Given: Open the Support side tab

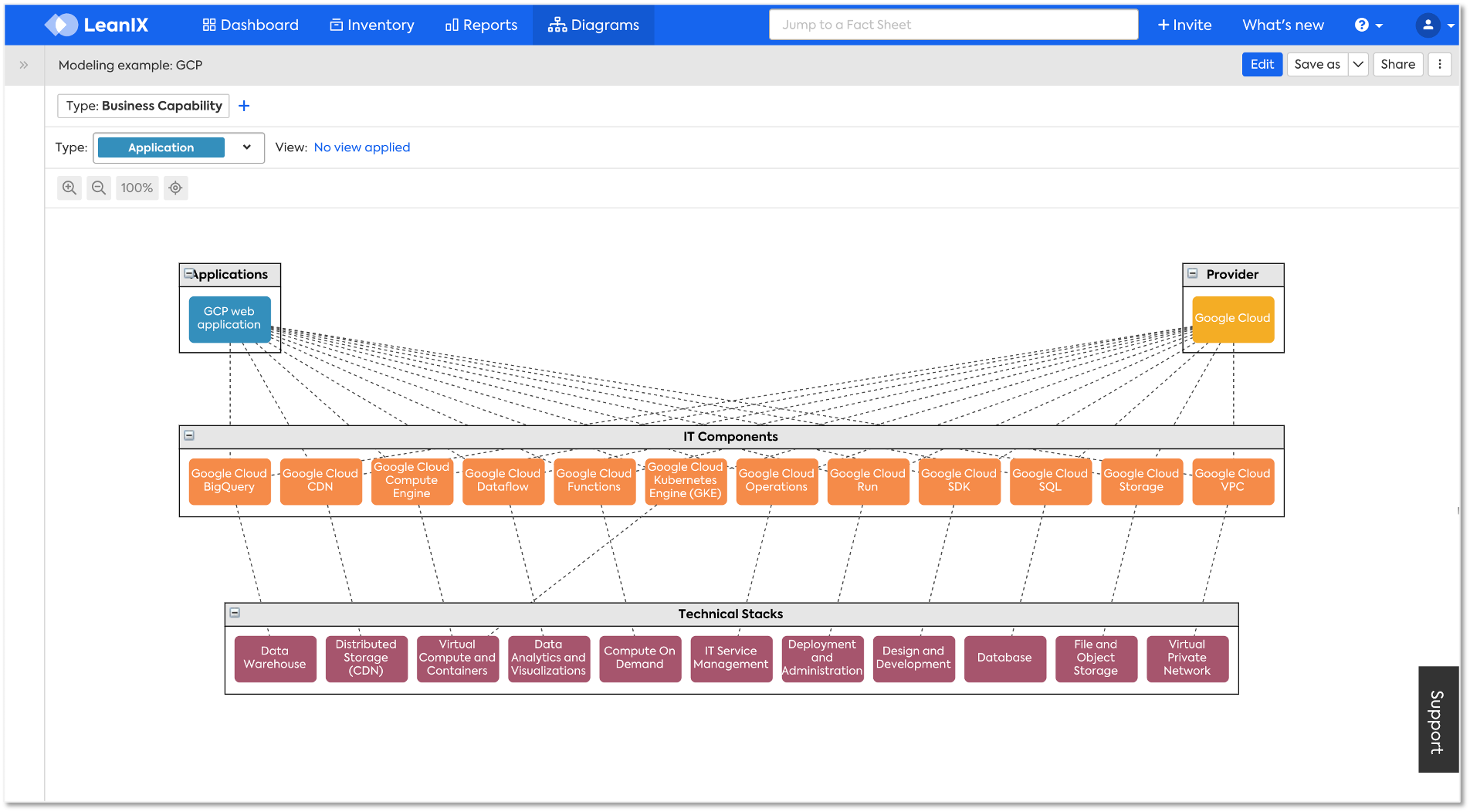Looking at the screenshot, I should (x=1438, y=720).
